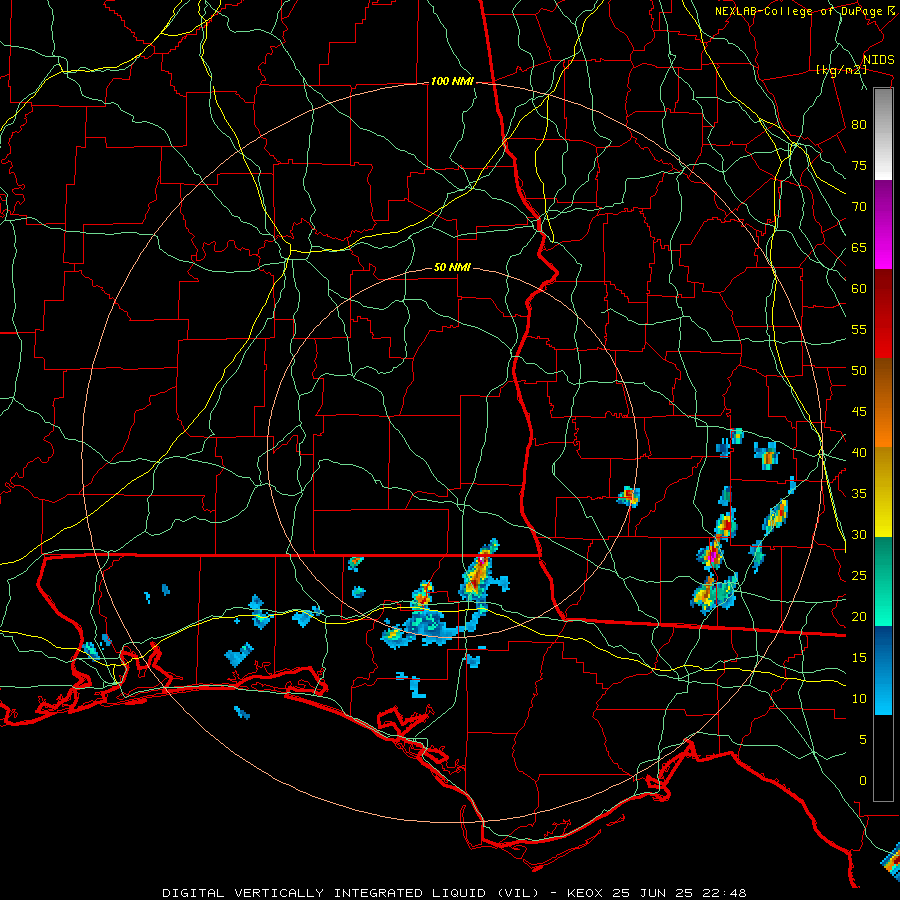The image size is (900, 900).
Task: Click the 20 value on the color scale
Action: 859,617
